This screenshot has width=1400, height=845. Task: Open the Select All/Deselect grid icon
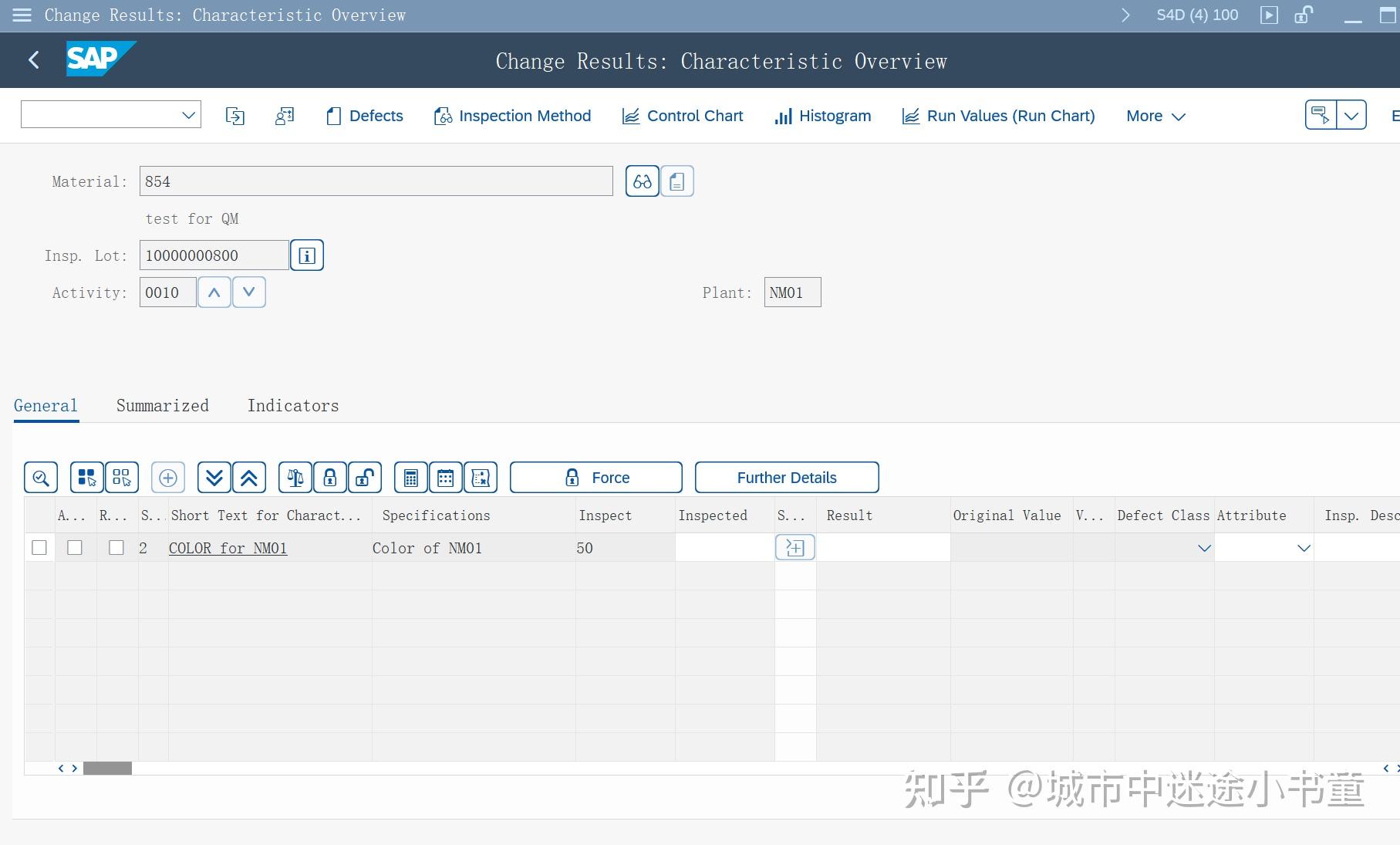point(86,477)
